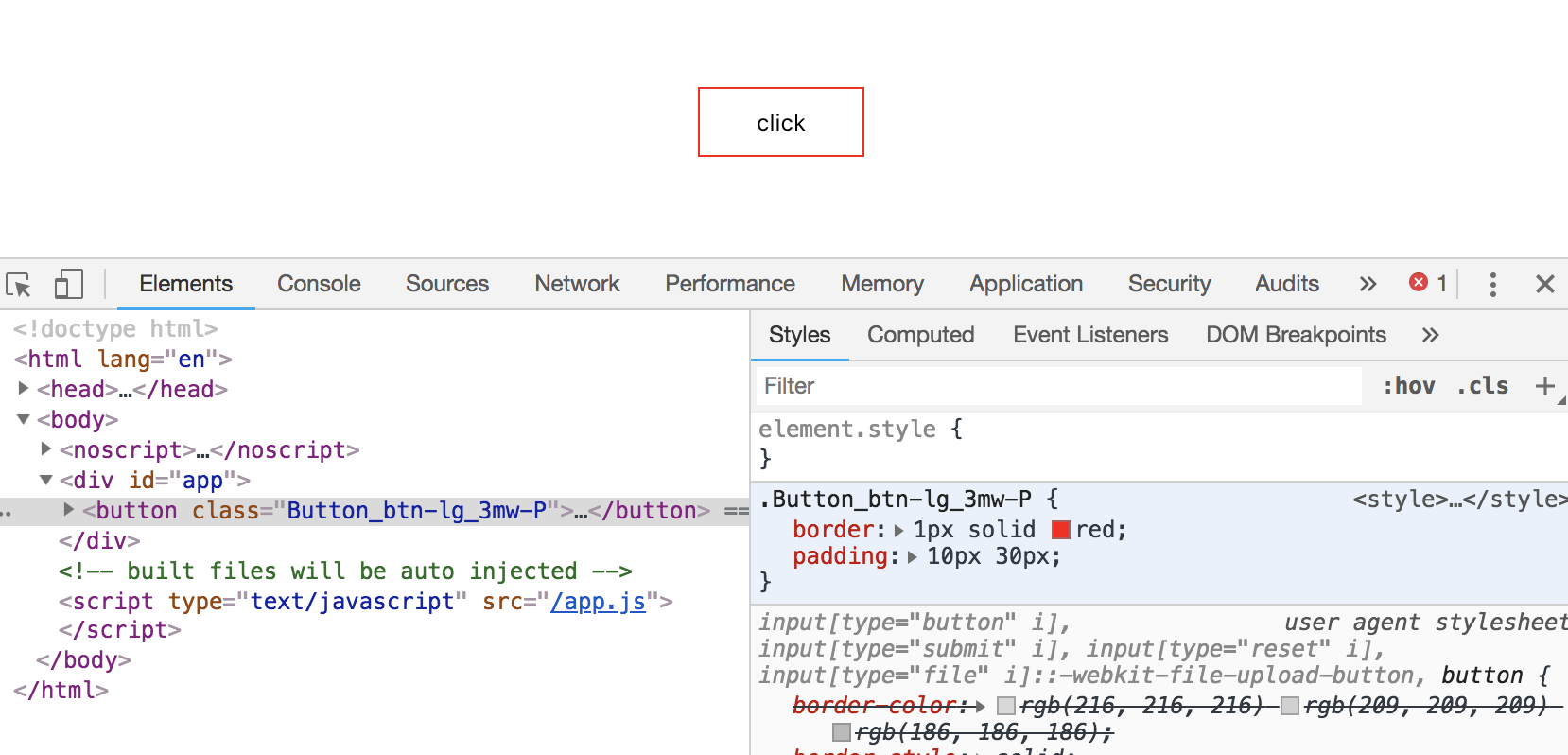Select the DOM Breakpoints sidebar tab
Image resolution: width=1568 pixels, height=755 pixels.
[x=1296, y=335]
